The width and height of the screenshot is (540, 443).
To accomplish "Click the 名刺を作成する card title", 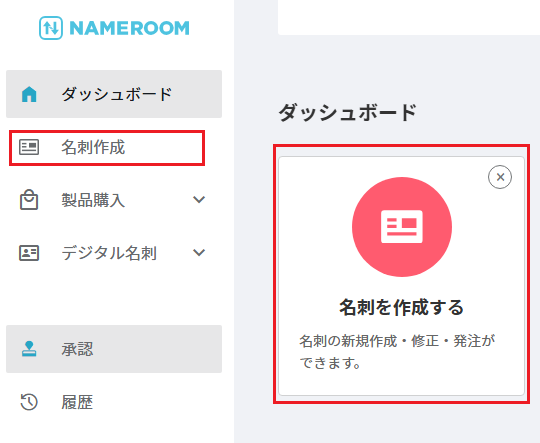I will (402, 307).
